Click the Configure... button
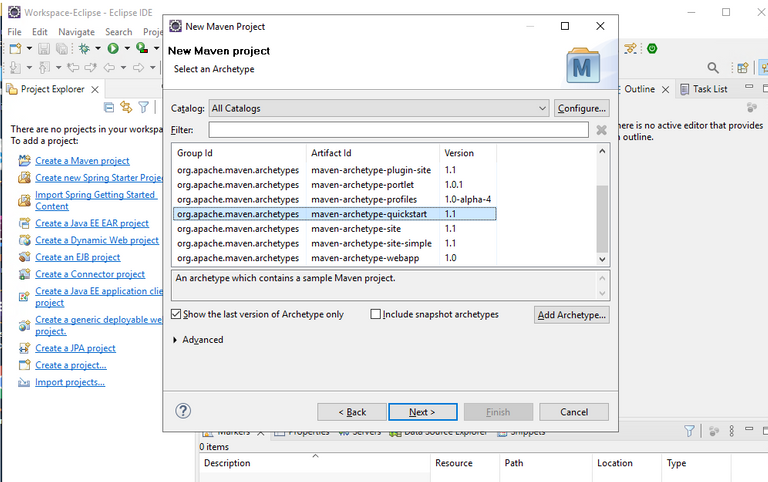 click(x=582, y=108)
